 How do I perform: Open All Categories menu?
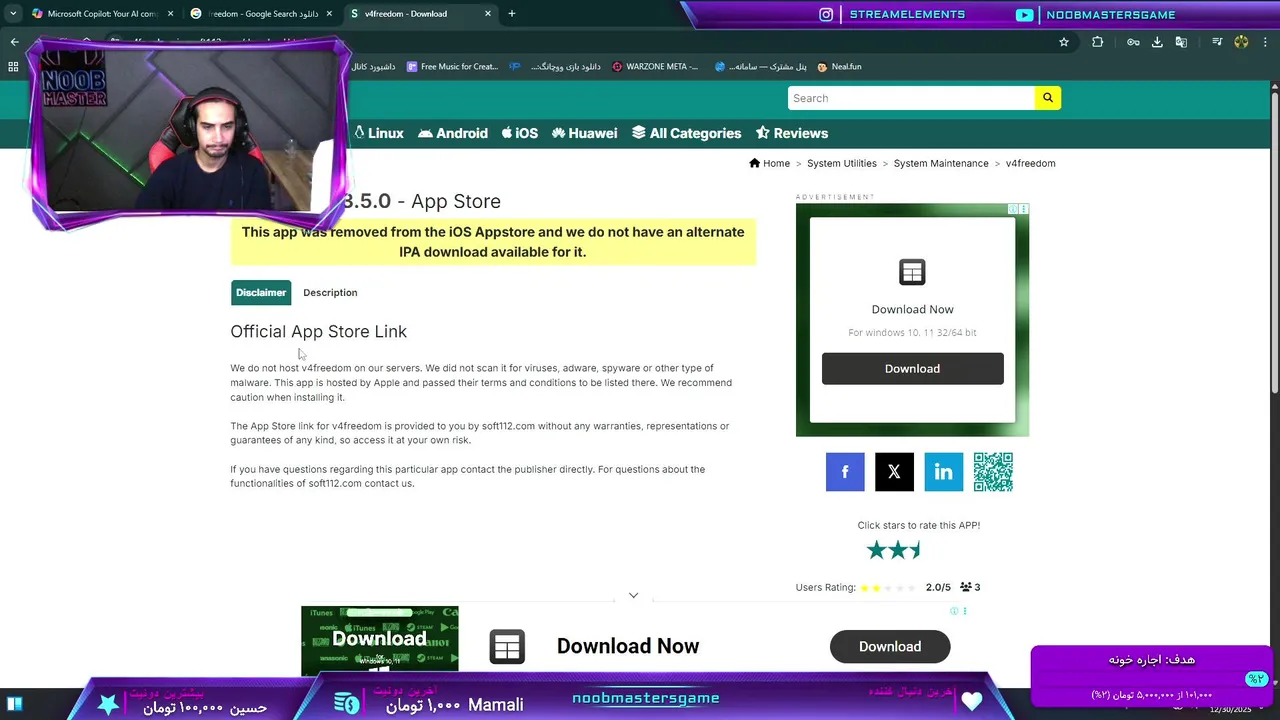click(687, 133)
